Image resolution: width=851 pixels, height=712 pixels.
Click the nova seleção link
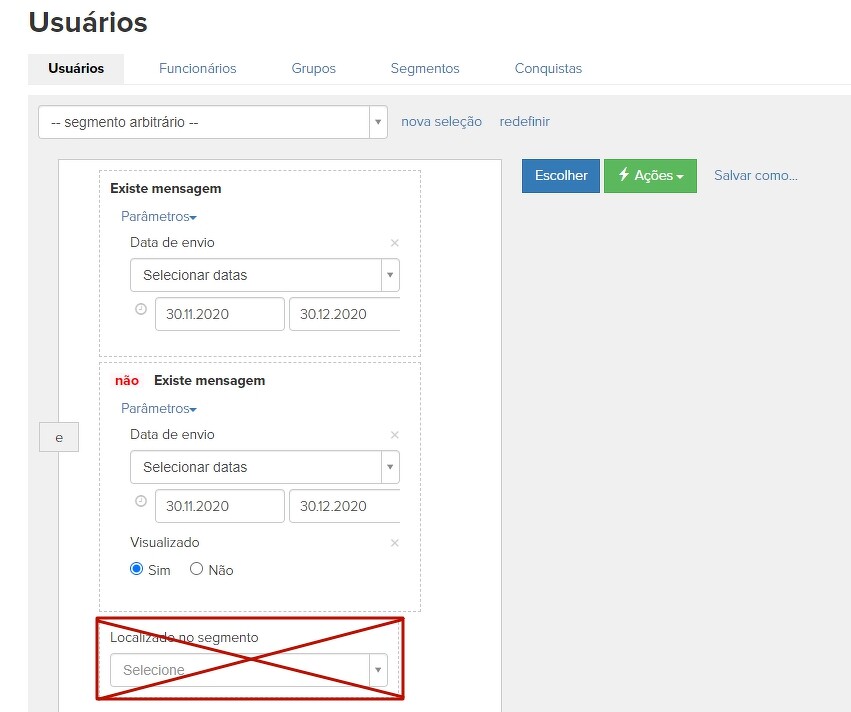tap(441, 122)
